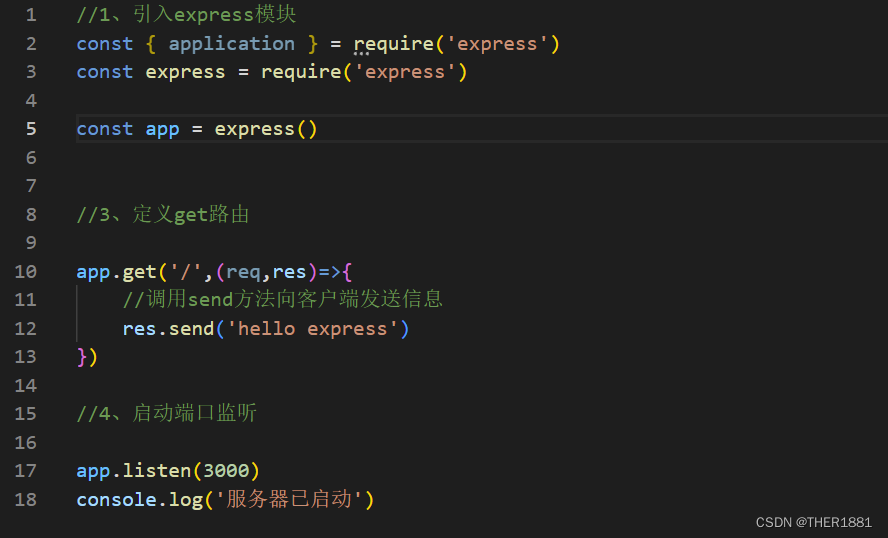The width and height of the screenshot is (888, 538).
Task: Click 'require' with dotted underline on line 2
Action: click(394, 44)
